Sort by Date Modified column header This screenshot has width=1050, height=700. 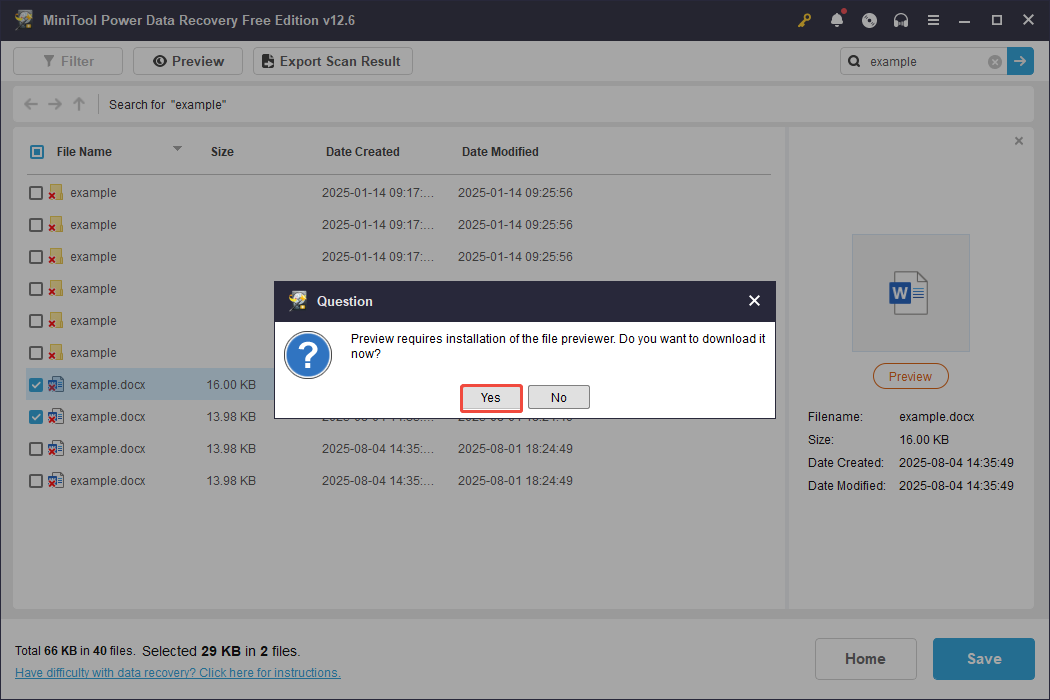coord(500,152)
